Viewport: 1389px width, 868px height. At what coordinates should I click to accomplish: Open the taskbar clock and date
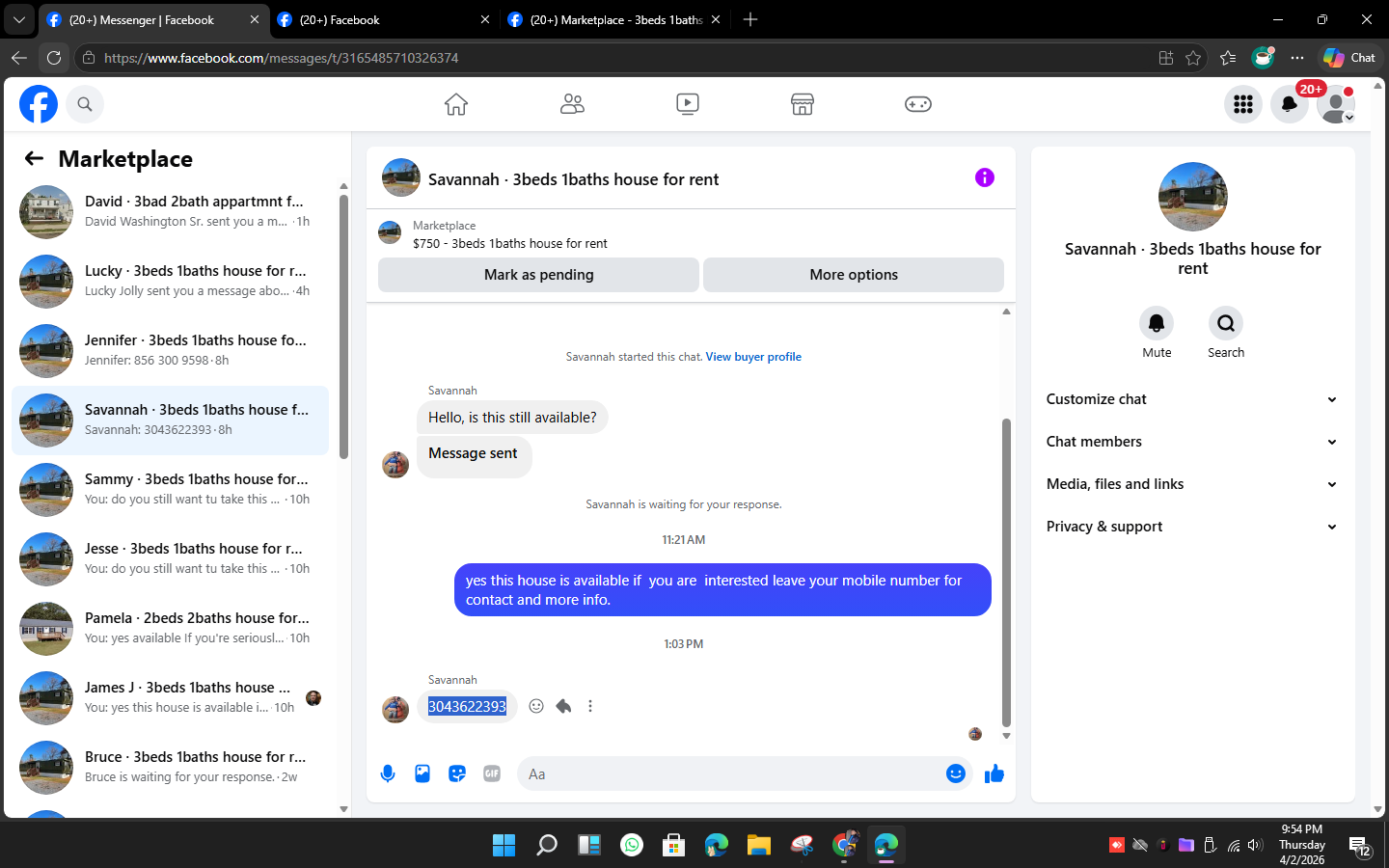[x=1302, y=845]
